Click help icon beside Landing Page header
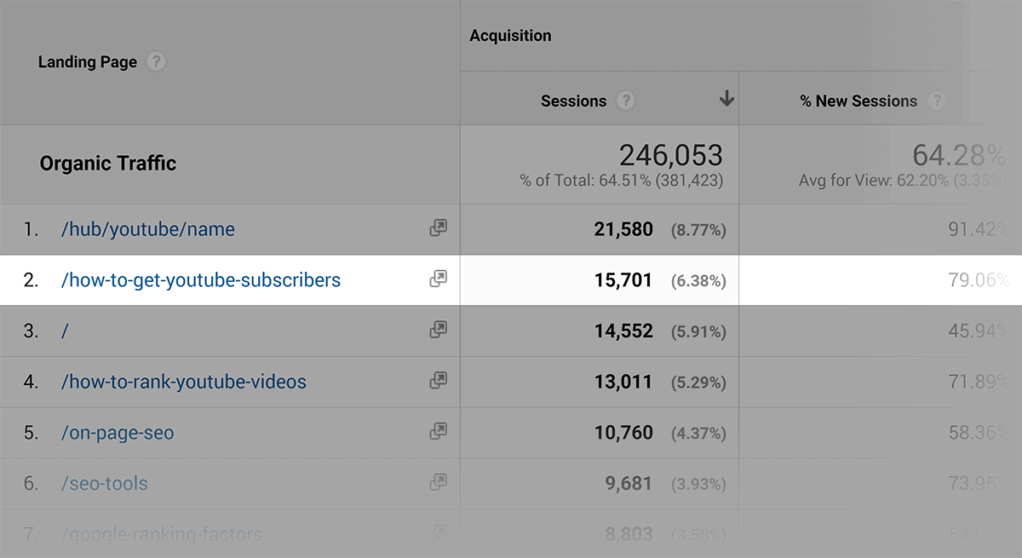 click(155, 62)
